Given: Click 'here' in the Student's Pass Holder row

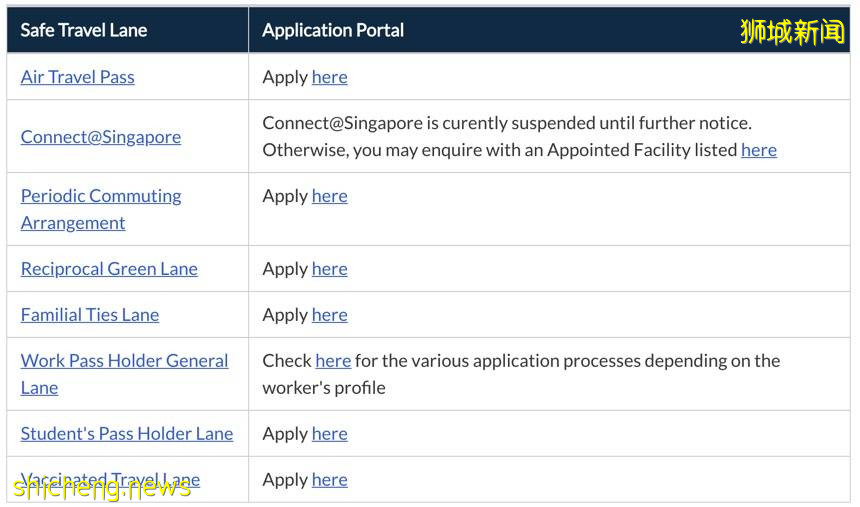Looking at the screenshot, I should (x=329, y=434).
